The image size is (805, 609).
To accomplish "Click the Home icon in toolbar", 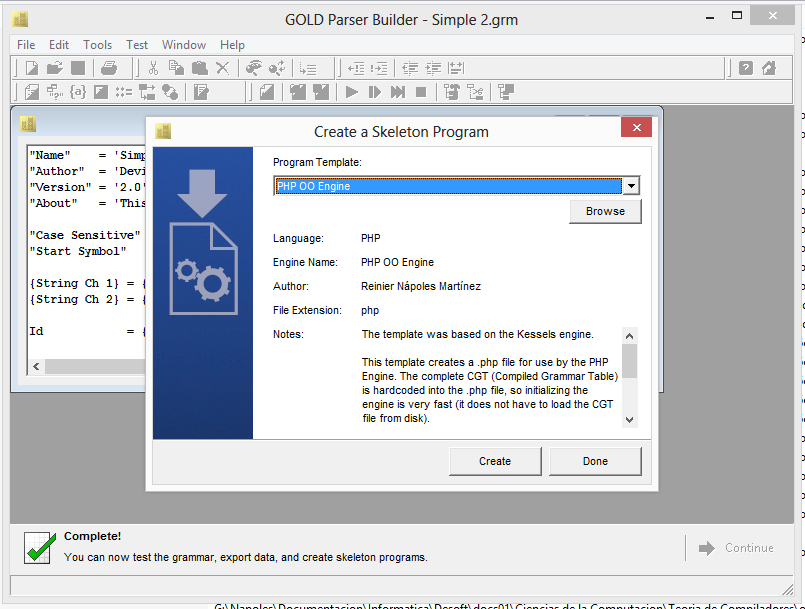I will pyautogui.click(x=768, y=68).
